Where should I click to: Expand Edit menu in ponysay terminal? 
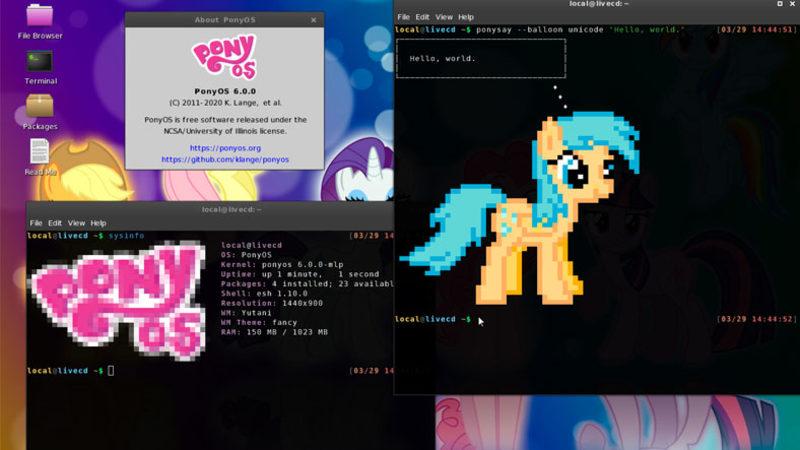[x=422, y=17]
